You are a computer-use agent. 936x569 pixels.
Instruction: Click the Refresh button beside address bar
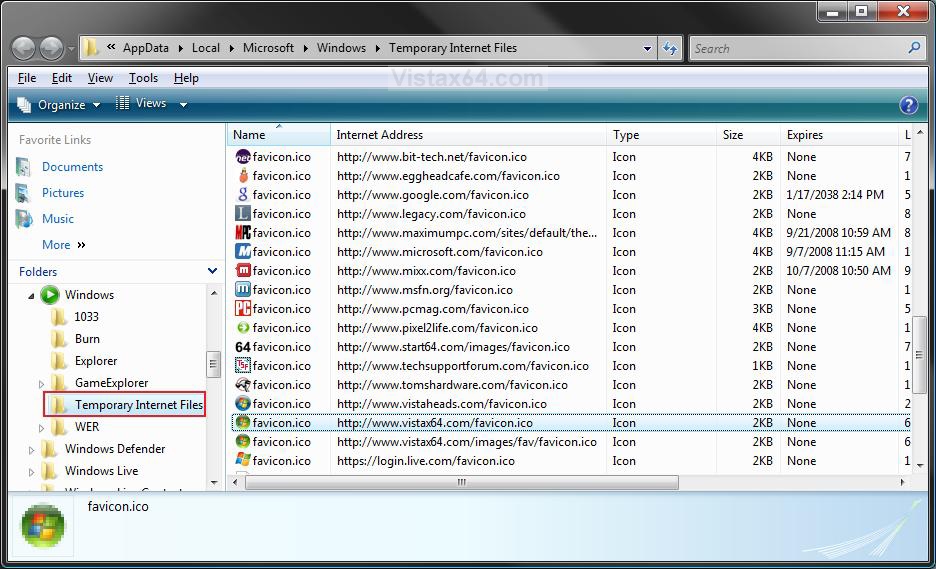pyautogui.click(x=670, y=48)
